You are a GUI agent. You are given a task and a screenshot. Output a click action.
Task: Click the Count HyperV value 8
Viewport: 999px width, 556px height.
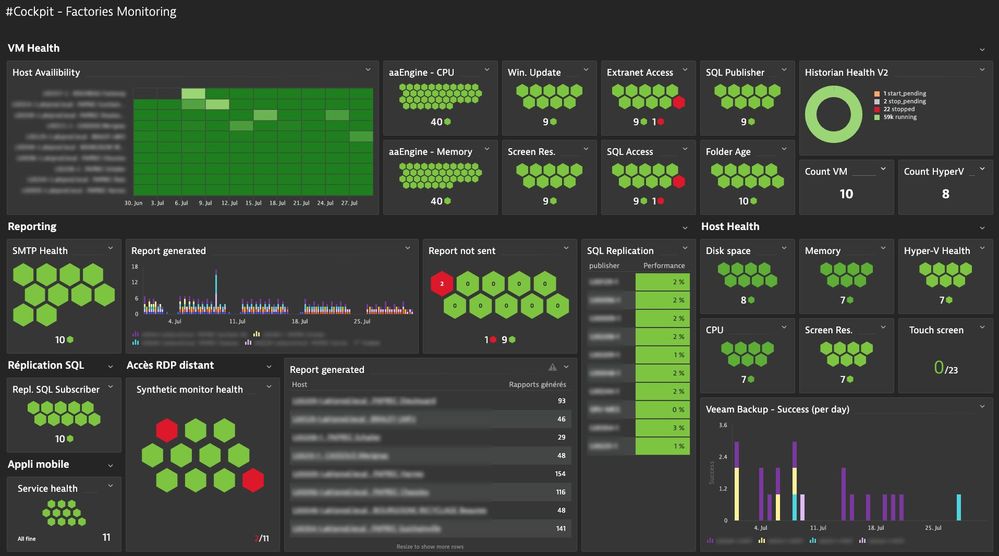945,194
